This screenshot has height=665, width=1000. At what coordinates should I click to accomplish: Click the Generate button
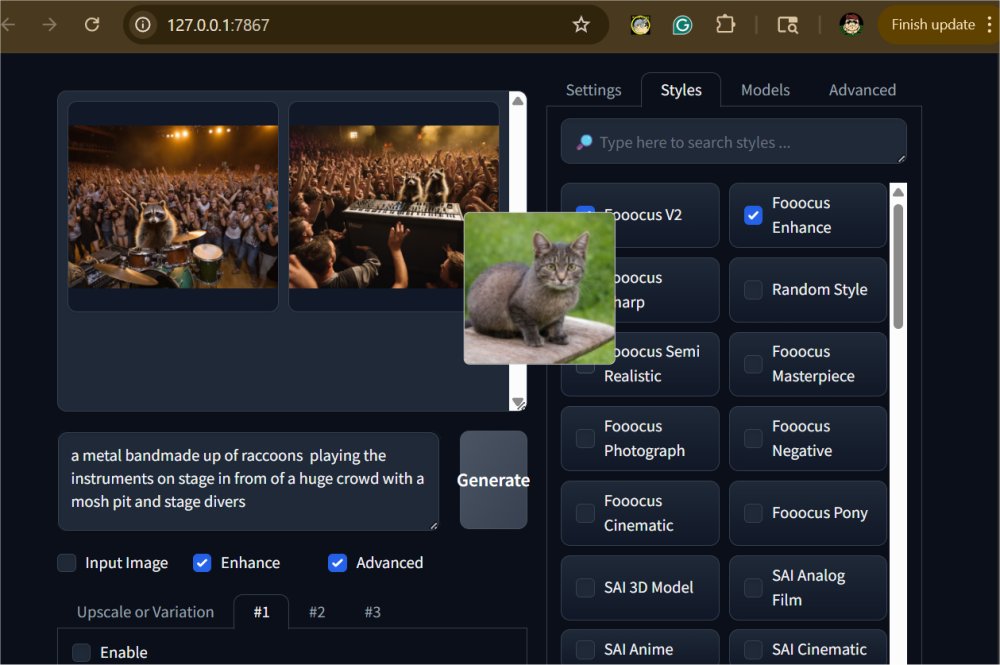[x=494, y=479]
